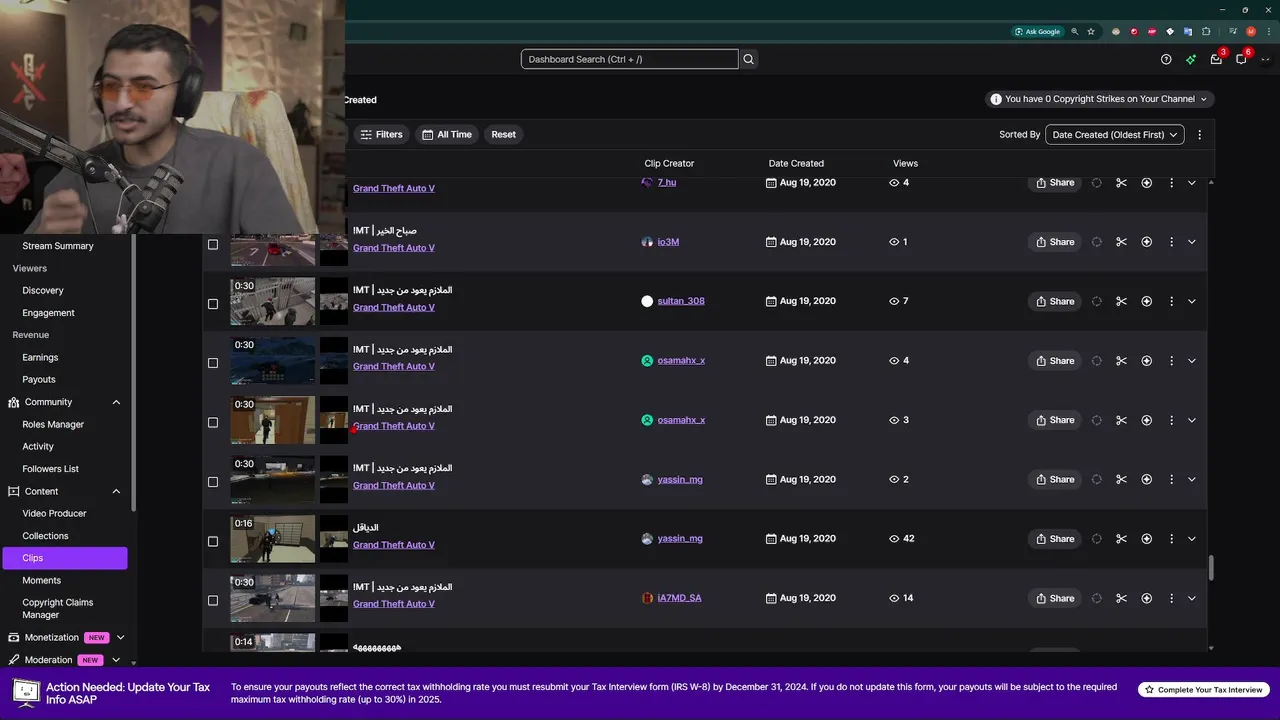The width and height of the screenshot is (1280, 720).
Task: Click dashed circle icon in yassin_mg 2-views row
Action: tap(1097, 479)
